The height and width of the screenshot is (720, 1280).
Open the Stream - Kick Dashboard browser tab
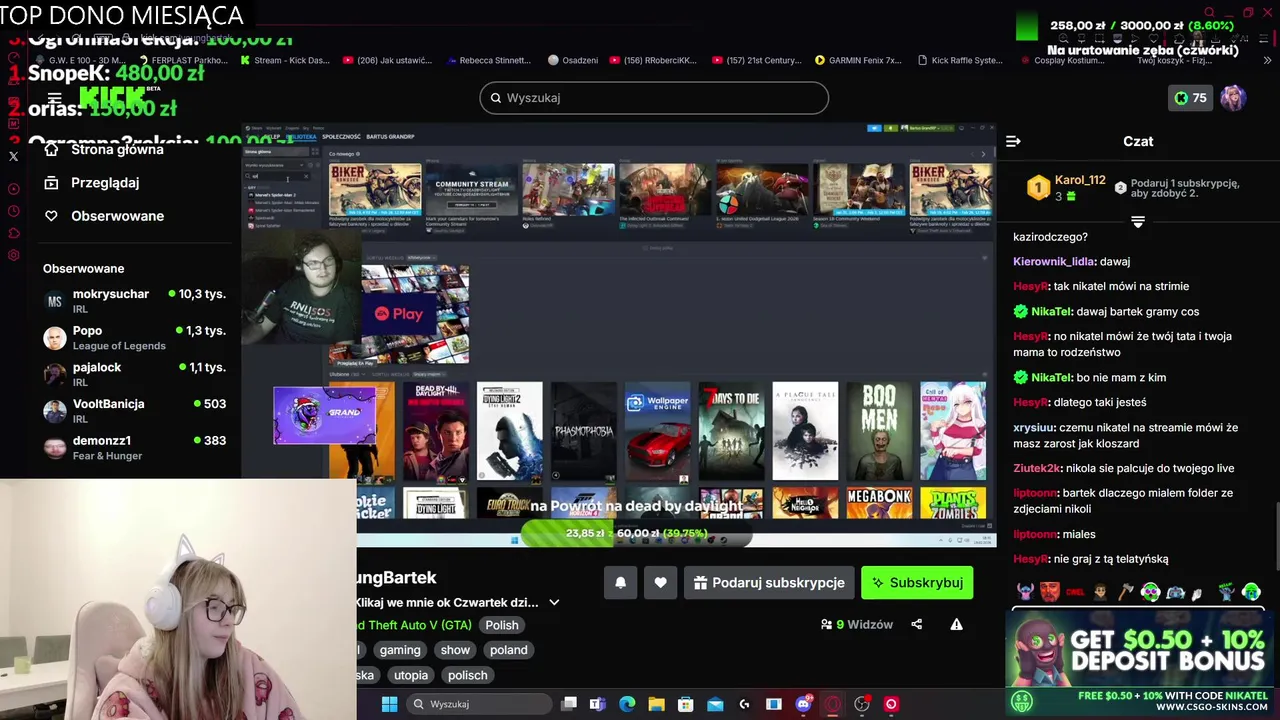(284, 60)
